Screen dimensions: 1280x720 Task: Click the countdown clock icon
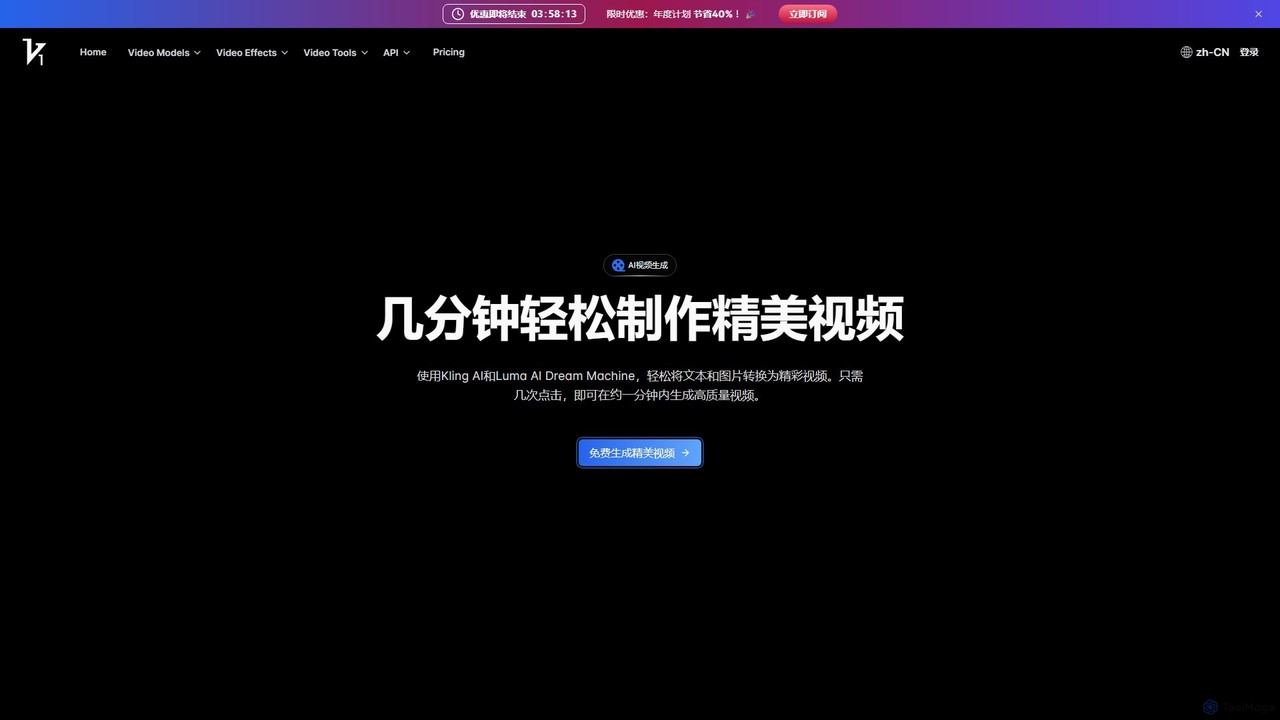pos(458,14)
